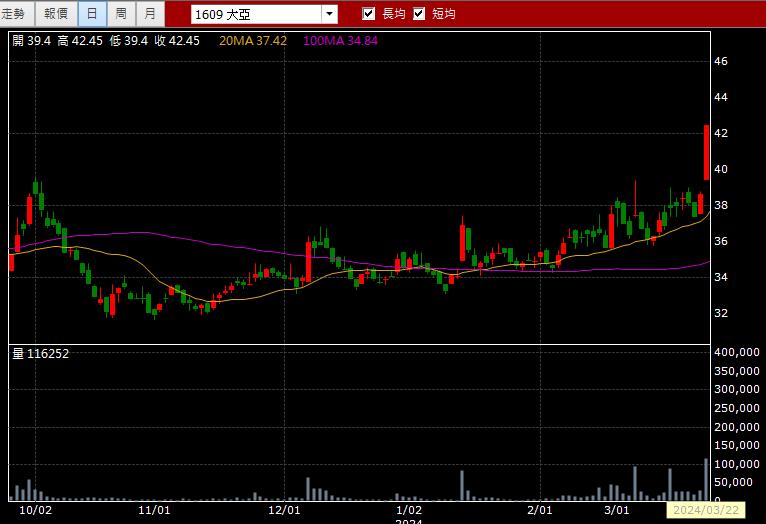Open the 報價 quote tab
The height and width of the screenshot is (524, 766).
click(x=56, y=14)
